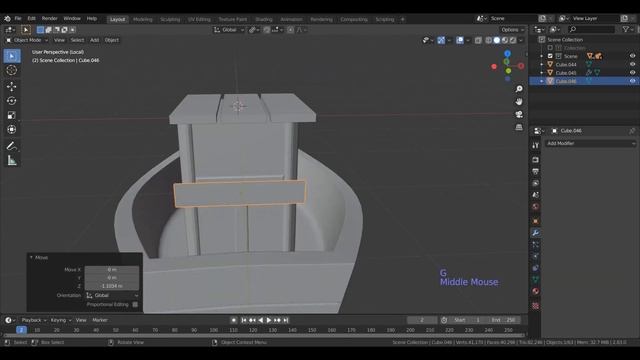Click the pan view hand icon
Viewport: 640px width, 360px height.
519,101
